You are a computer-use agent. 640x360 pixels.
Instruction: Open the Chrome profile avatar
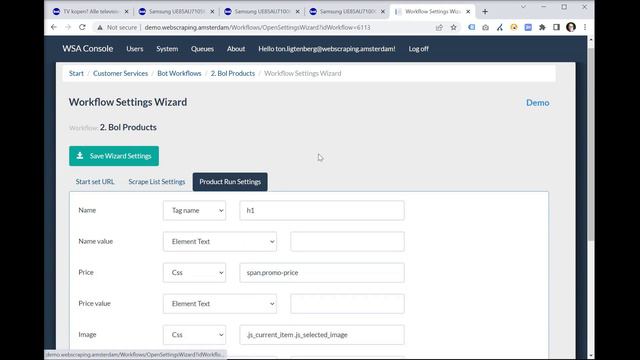pyautogui.click(x=571, y=27)
